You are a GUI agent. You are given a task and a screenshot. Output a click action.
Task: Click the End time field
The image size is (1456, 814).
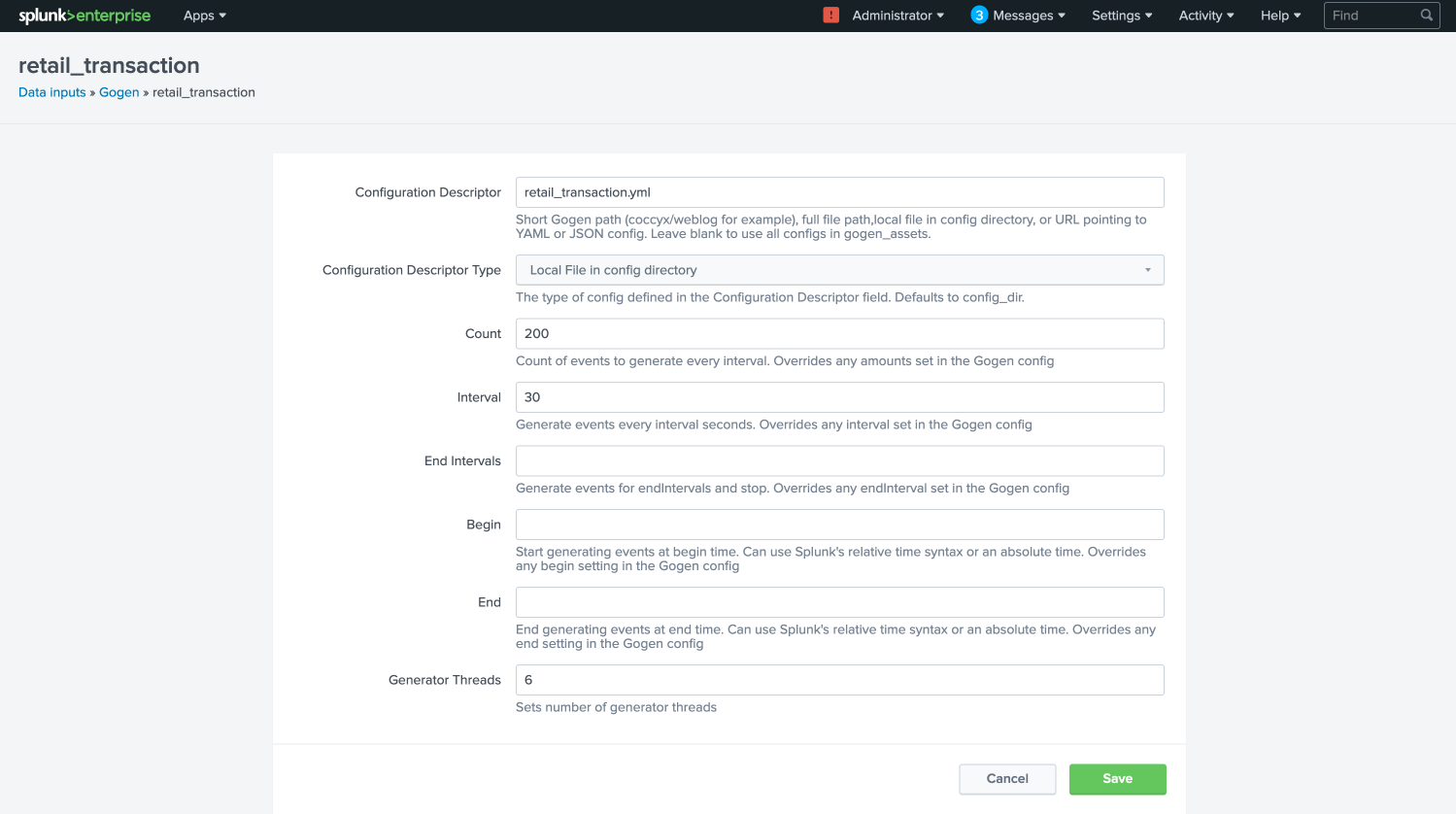[x=839, y=602]
